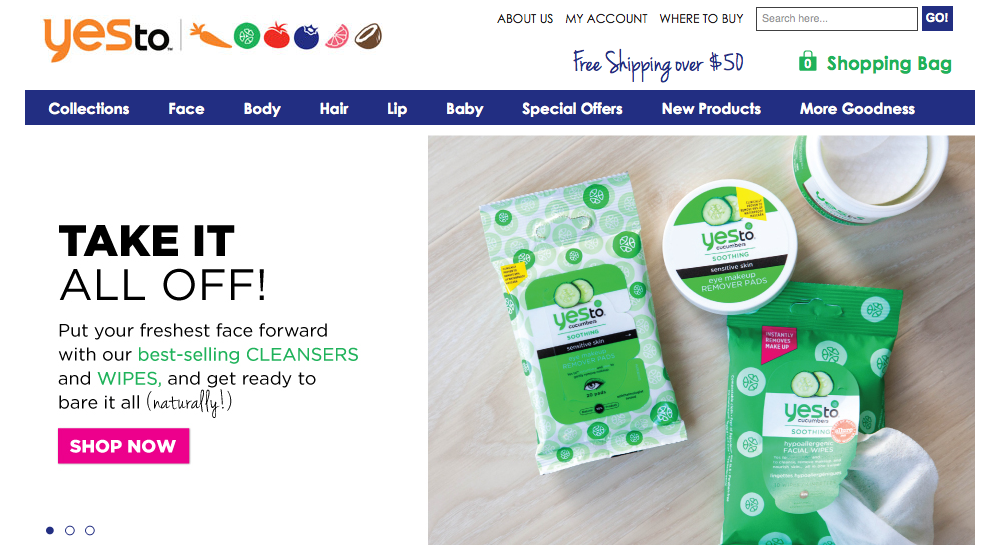Jump to the third carousel dot
This screenshot has width=985, height=550.
click(90, 531)
